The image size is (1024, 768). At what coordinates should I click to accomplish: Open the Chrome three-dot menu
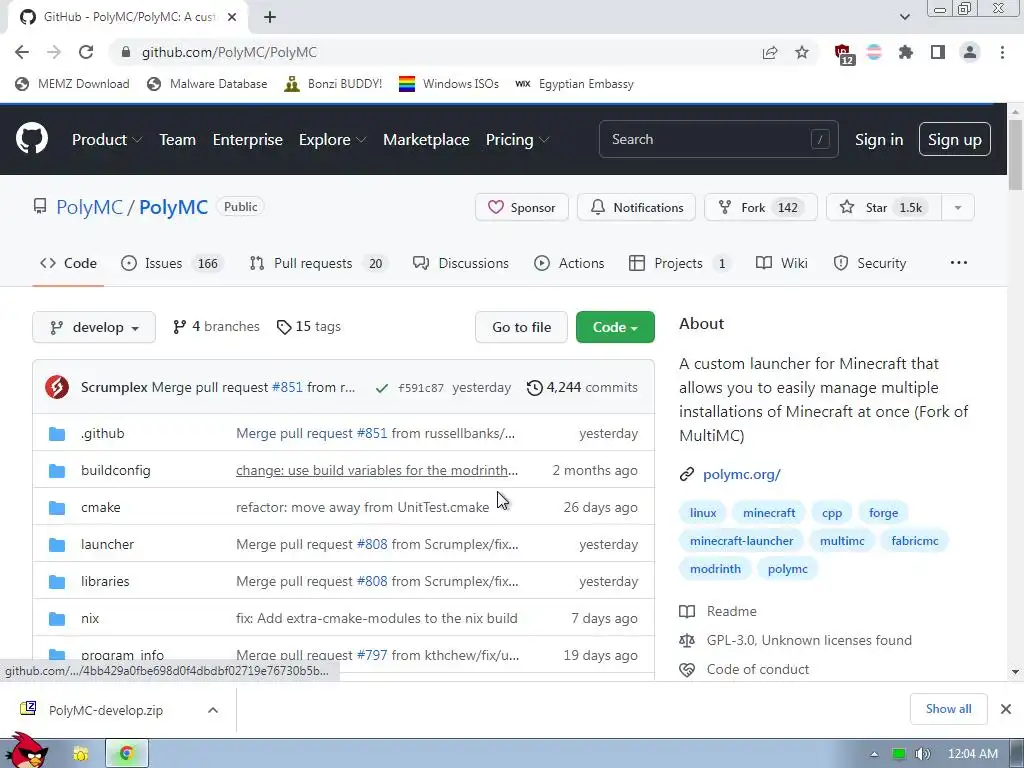pyautogui.click(x=1002, y=52)
